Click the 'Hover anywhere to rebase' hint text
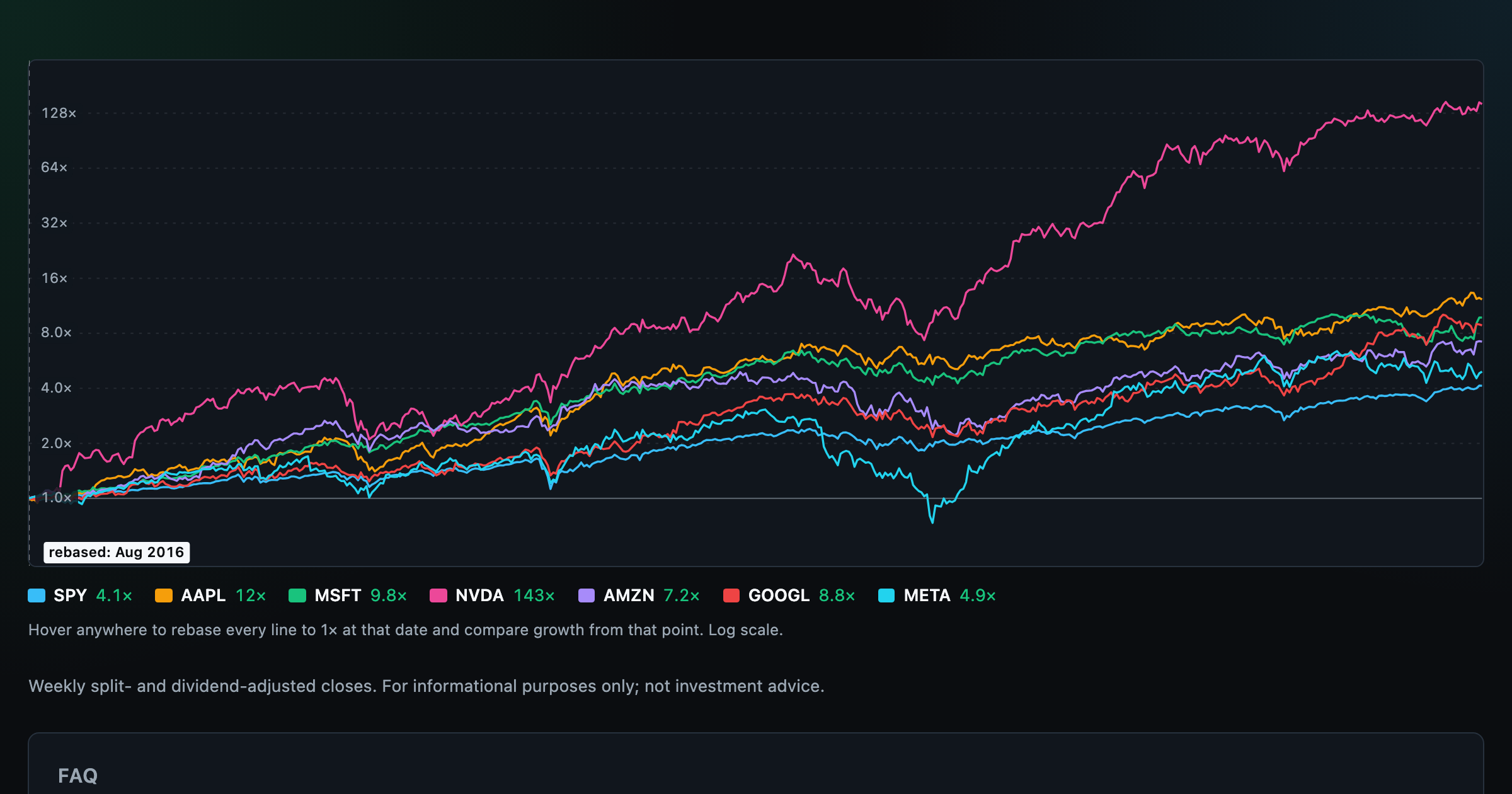Viewport: 1512px width, 794px height. [406, 630]
